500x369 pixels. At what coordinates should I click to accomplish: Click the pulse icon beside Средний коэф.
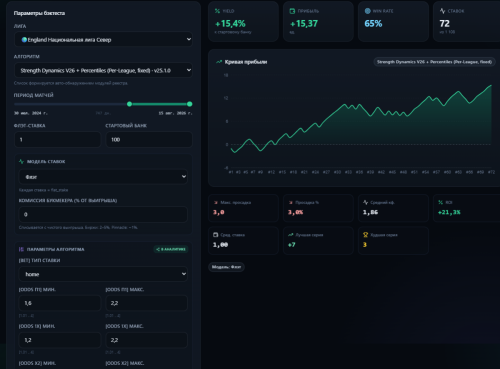coord(366,202)
